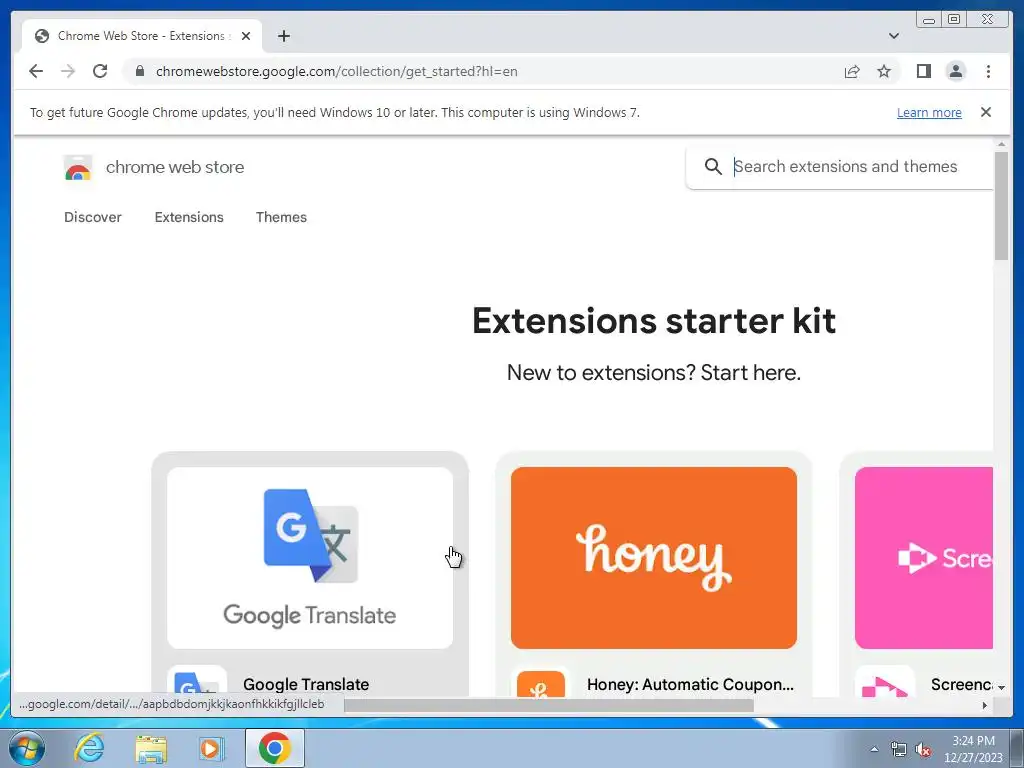The width and height of the screenshot is (1024, 768).
Task: Open the profile avatar button
Action: [x=955, y=71]
